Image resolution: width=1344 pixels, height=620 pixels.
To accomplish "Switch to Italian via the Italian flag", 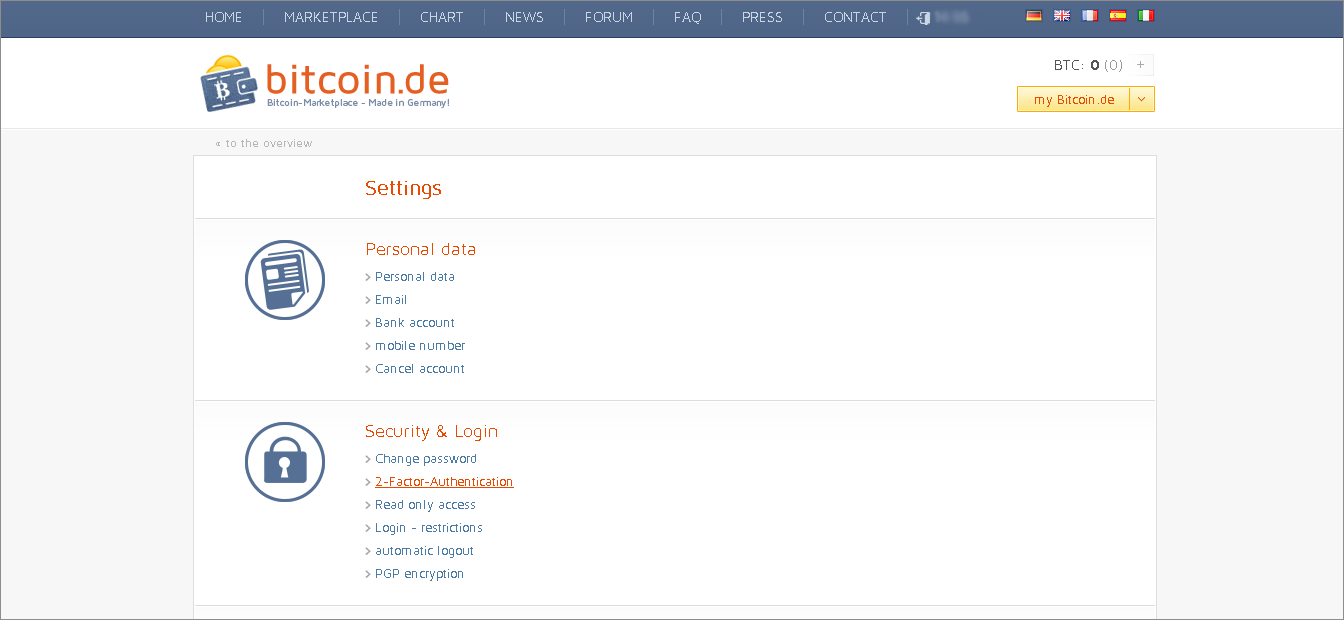I will point(1146,16).
